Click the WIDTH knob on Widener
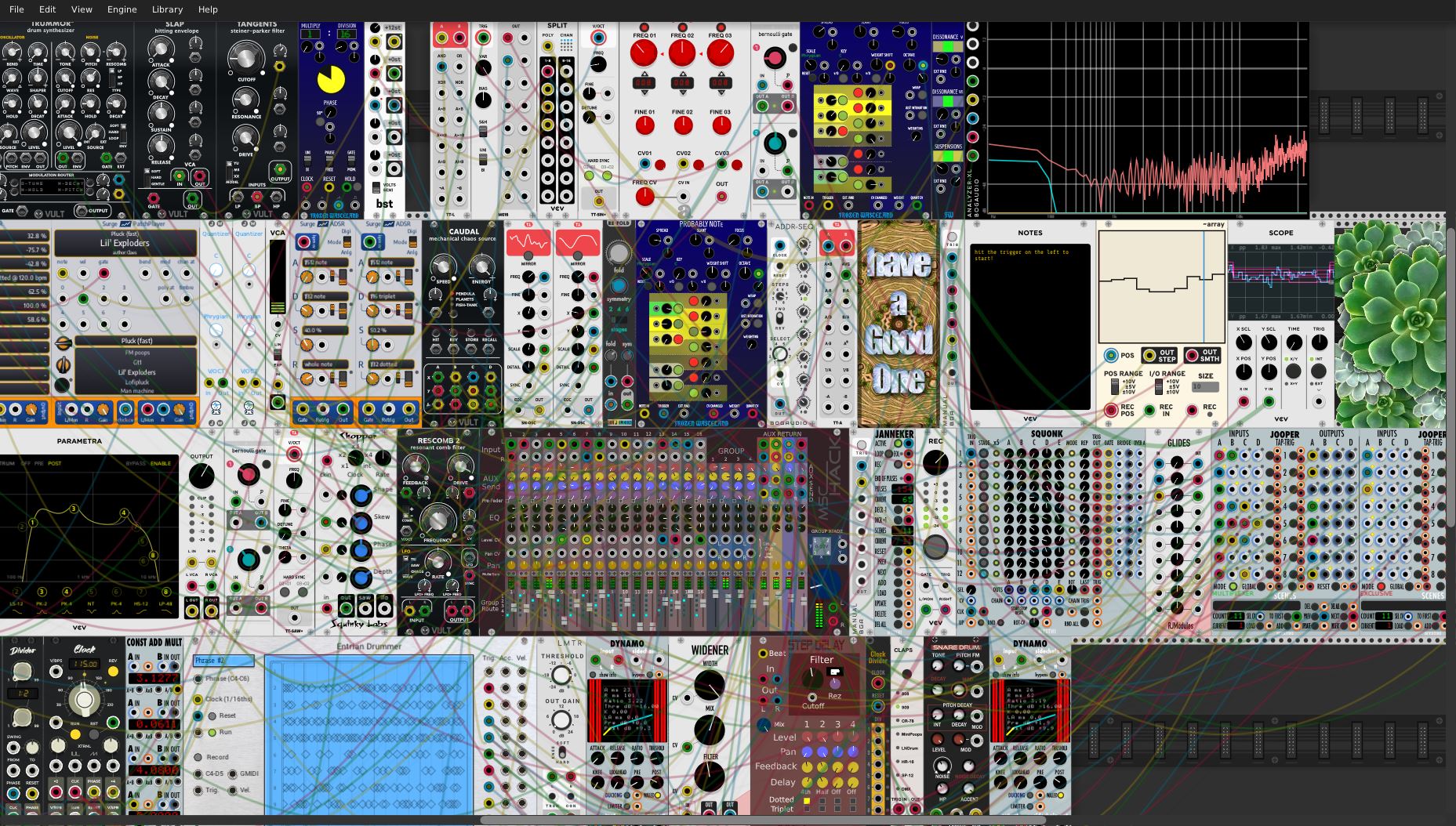This screenshot has height=826, width=1456. [x=709, y=684]
